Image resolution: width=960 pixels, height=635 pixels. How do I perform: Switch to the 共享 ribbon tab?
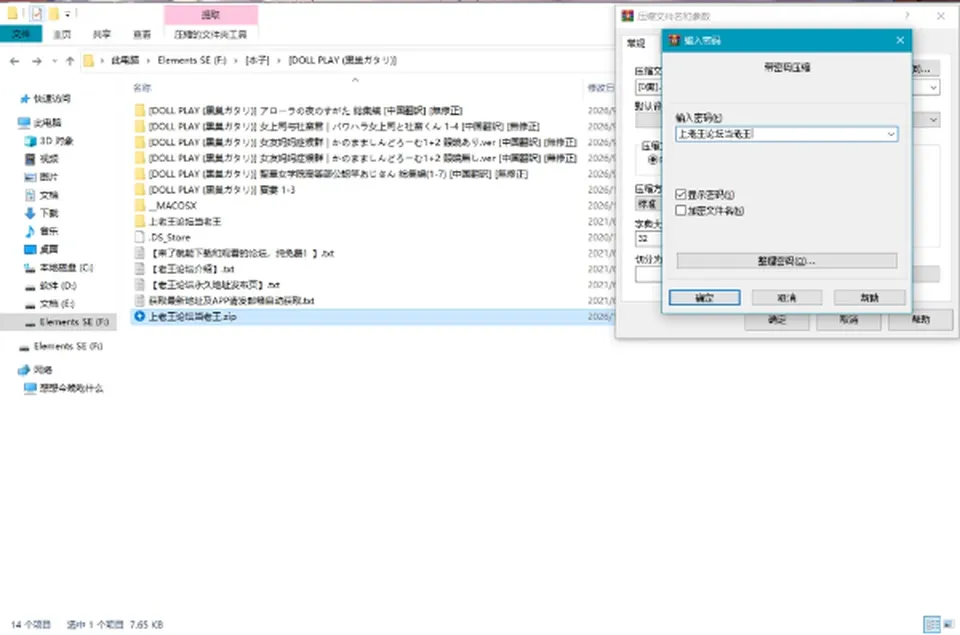tap(102, 34)
